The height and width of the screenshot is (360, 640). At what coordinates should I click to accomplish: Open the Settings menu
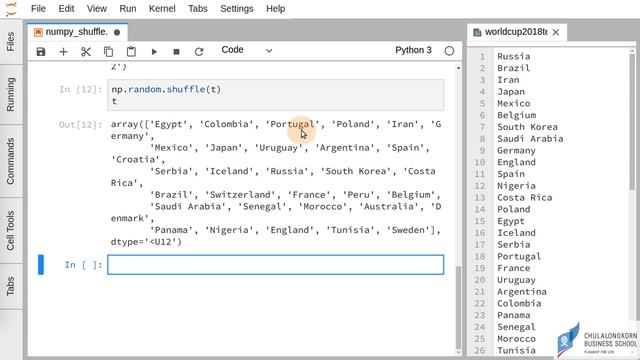[x=237, y=9]
